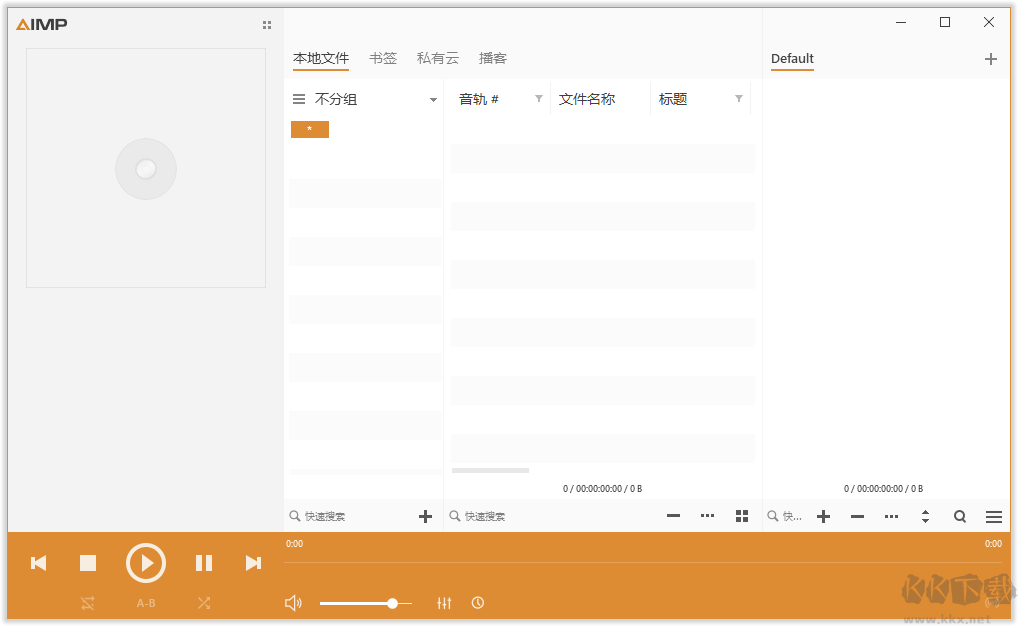Image resolution: width=1018 pixels, height=626 pixels.
Task: Open the scheduler clock icon
Action: [478, 603]
